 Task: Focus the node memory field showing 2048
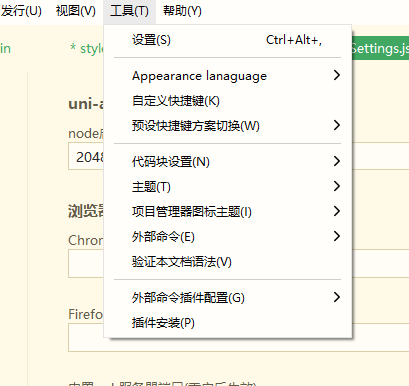point(86,157)
